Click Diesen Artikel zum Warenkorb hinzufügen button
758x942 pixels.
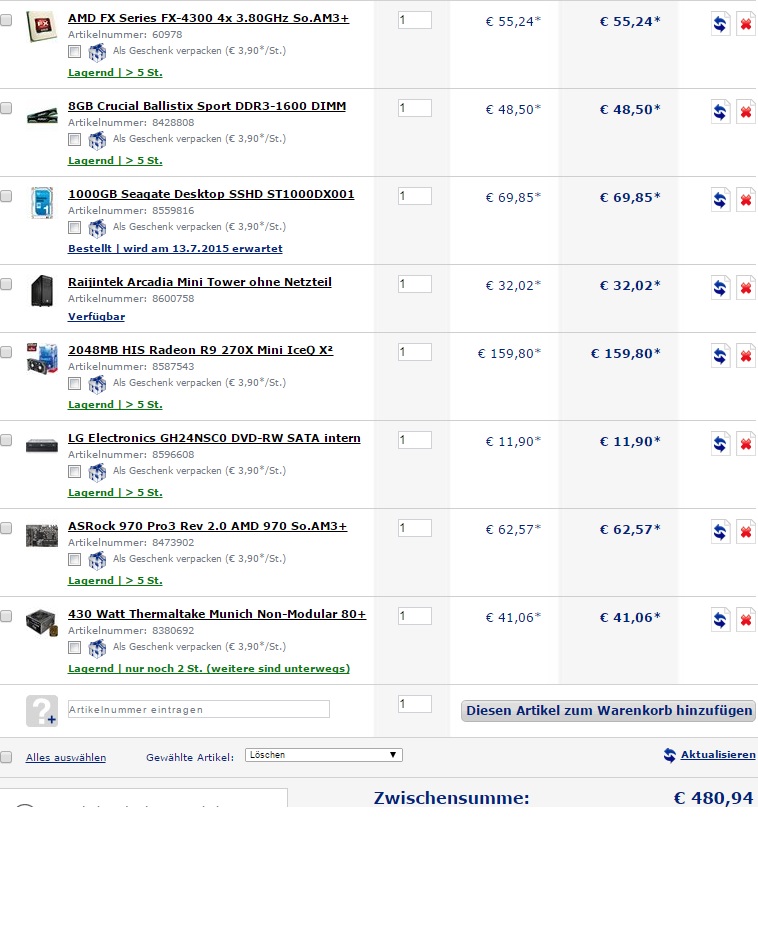pyautogui.click(x=608, y=711)
